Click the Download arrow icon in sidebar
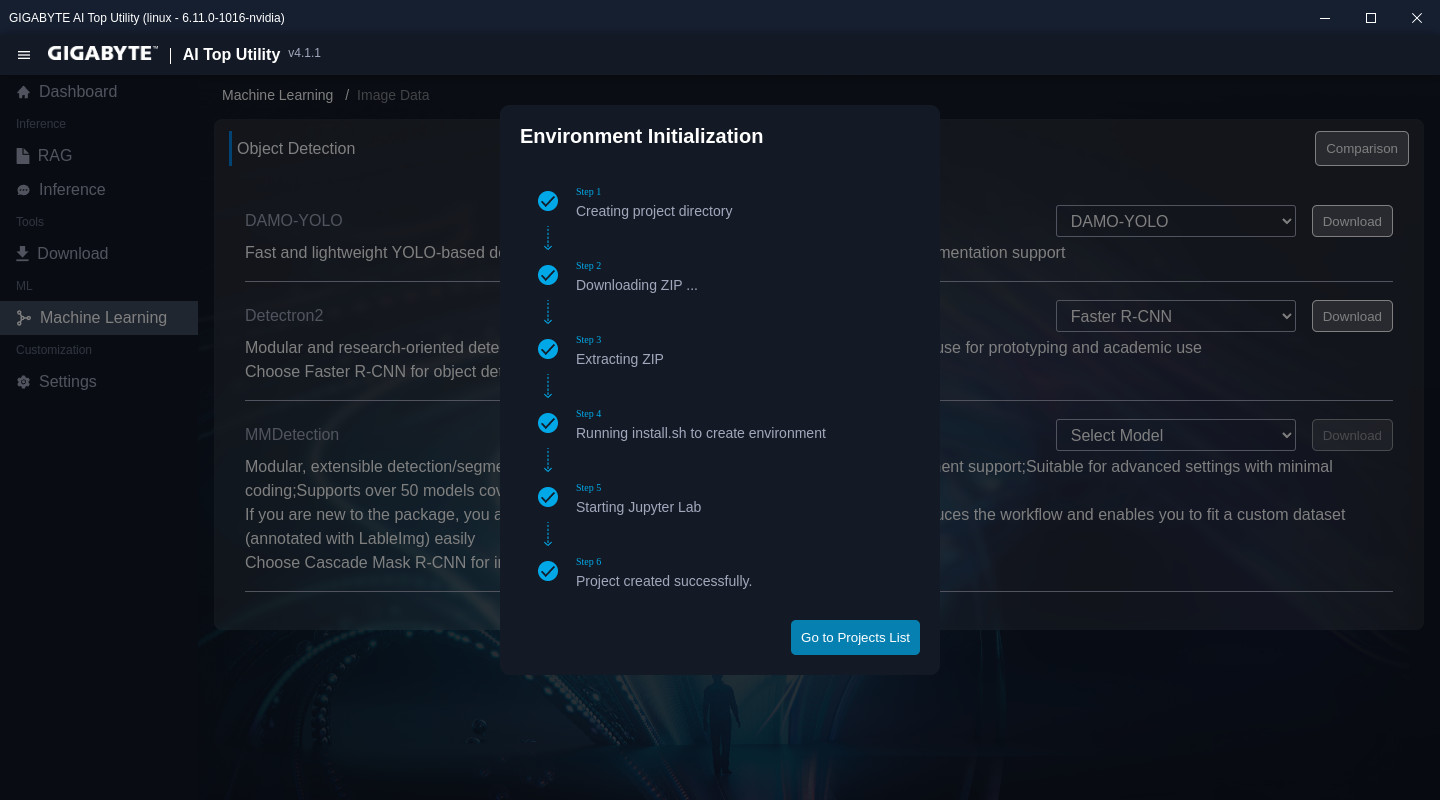Image resolution: width=1440 pixels, height=800 pixels. (23, 254)
